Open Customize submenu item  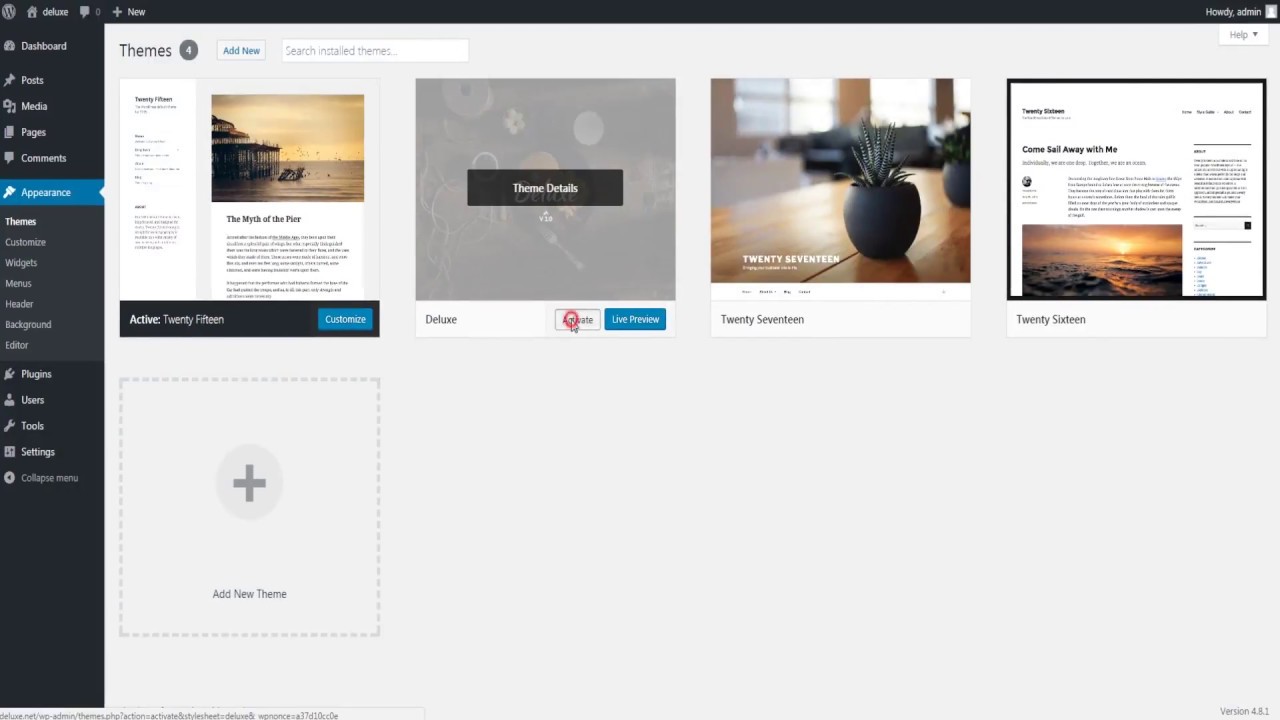click(25, 242)
